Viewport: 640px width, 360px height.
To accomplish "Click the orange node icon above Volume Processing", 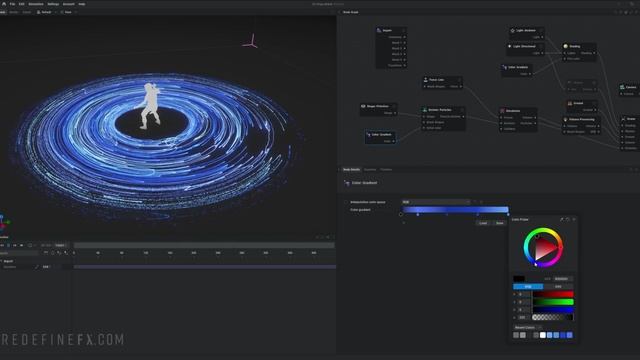I will click(x=570, y=103).
